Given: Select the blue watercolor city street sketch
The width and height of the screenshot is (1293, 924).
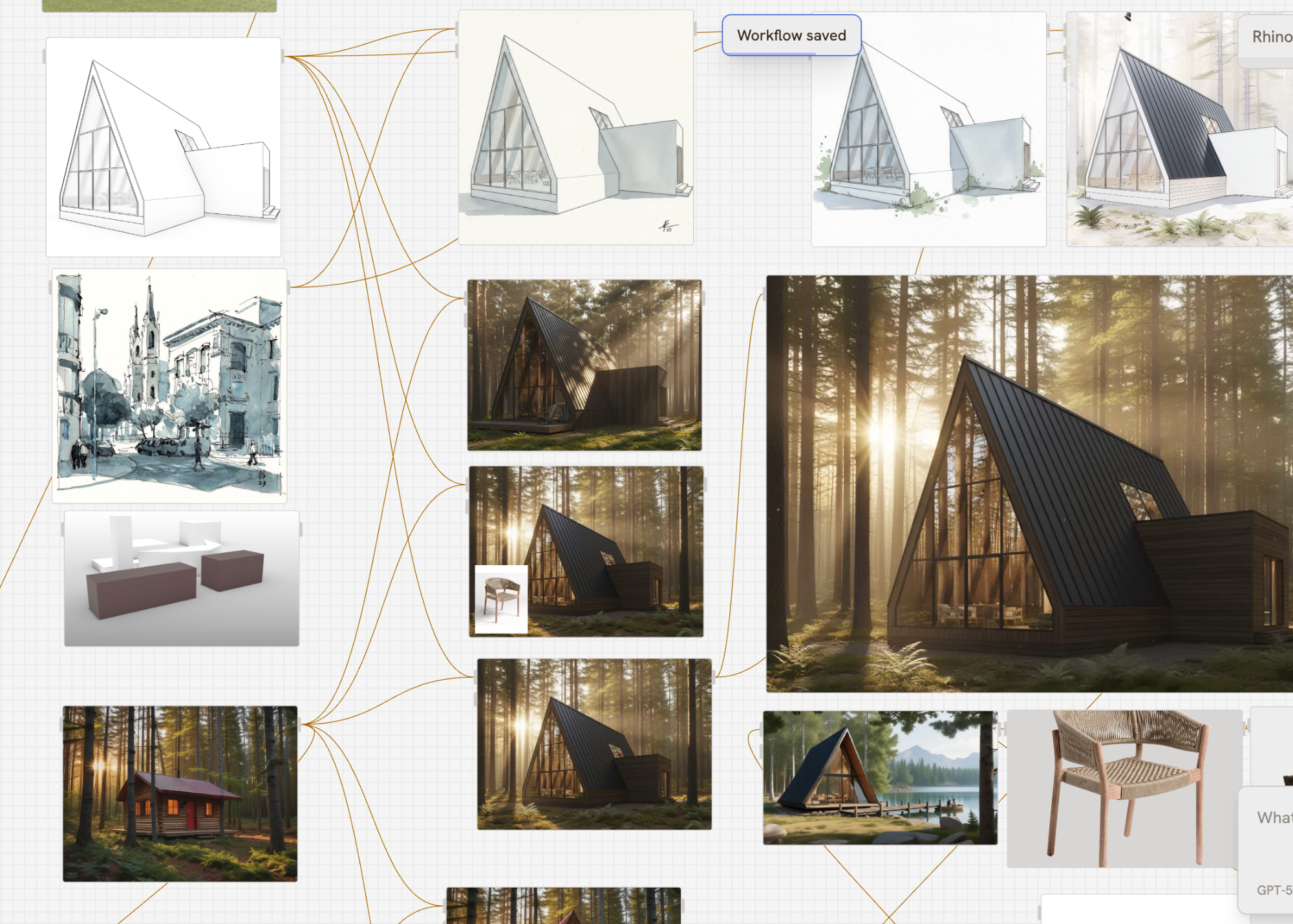Looking at the screenshot, I should point(169,386).
